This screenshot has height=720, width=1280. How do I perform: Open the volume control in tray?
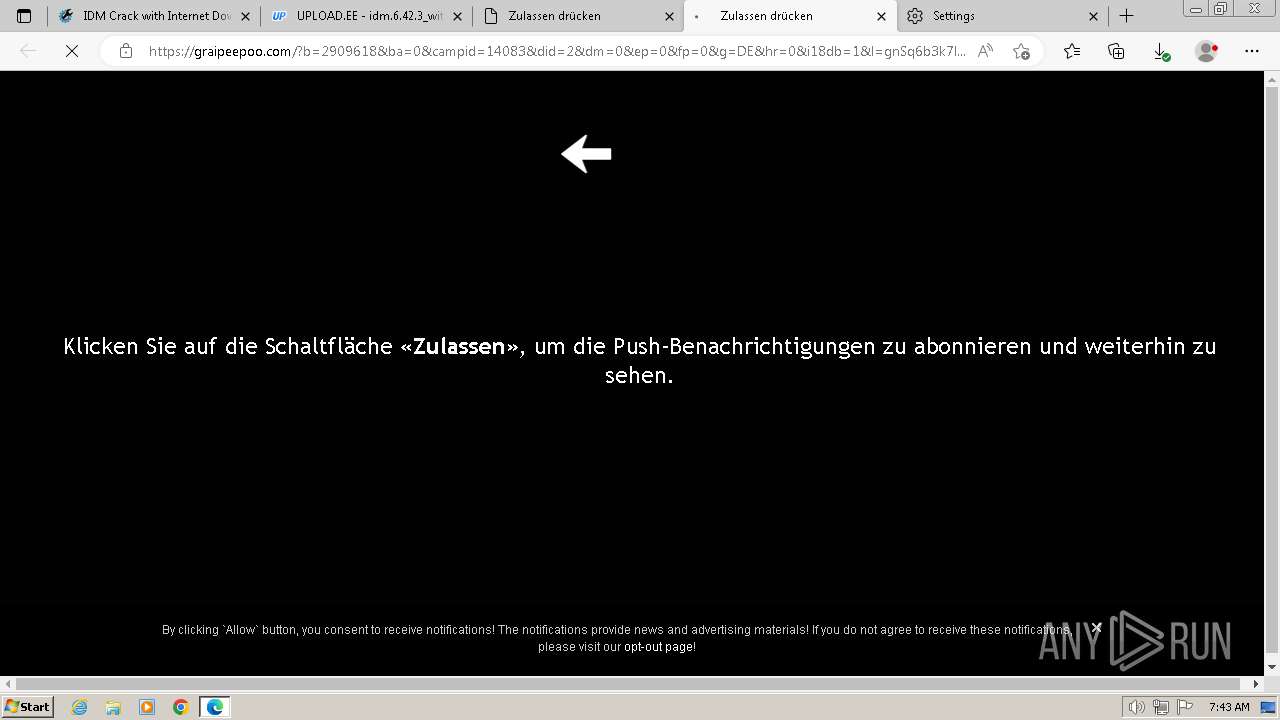1137,707
